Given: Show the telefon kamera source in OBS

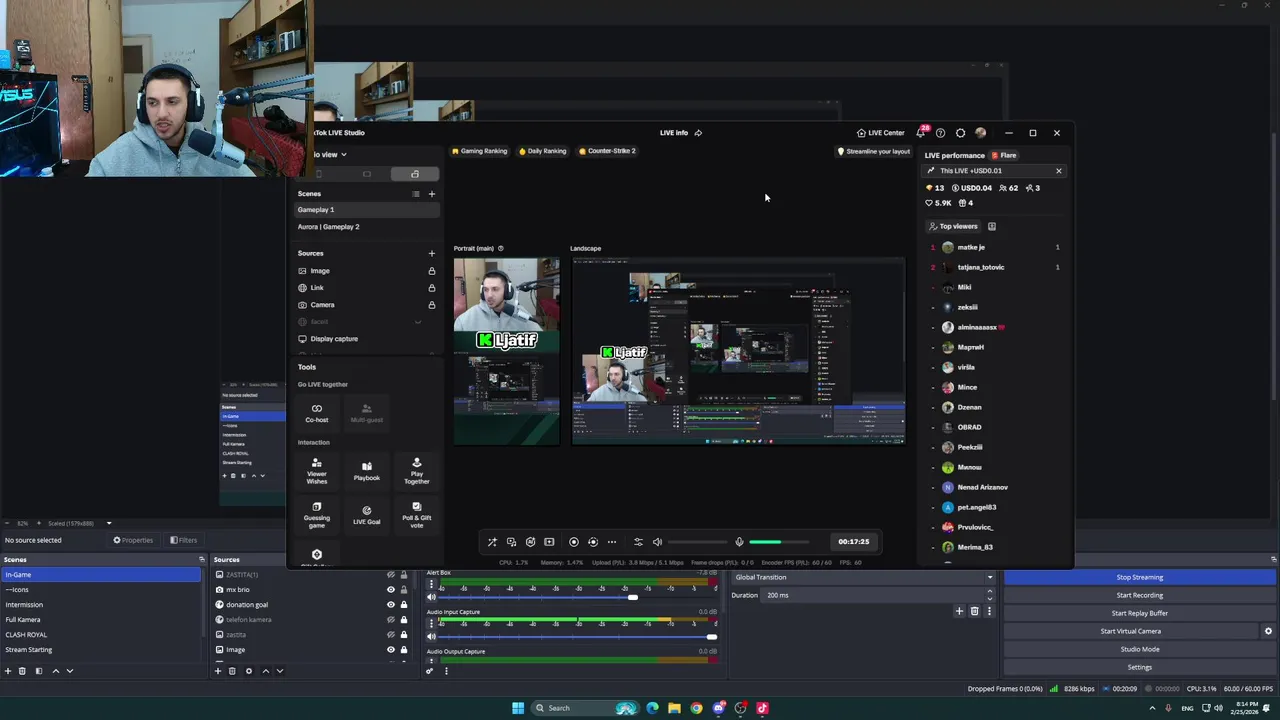Looking at the screenshot, I should (391, 620).
